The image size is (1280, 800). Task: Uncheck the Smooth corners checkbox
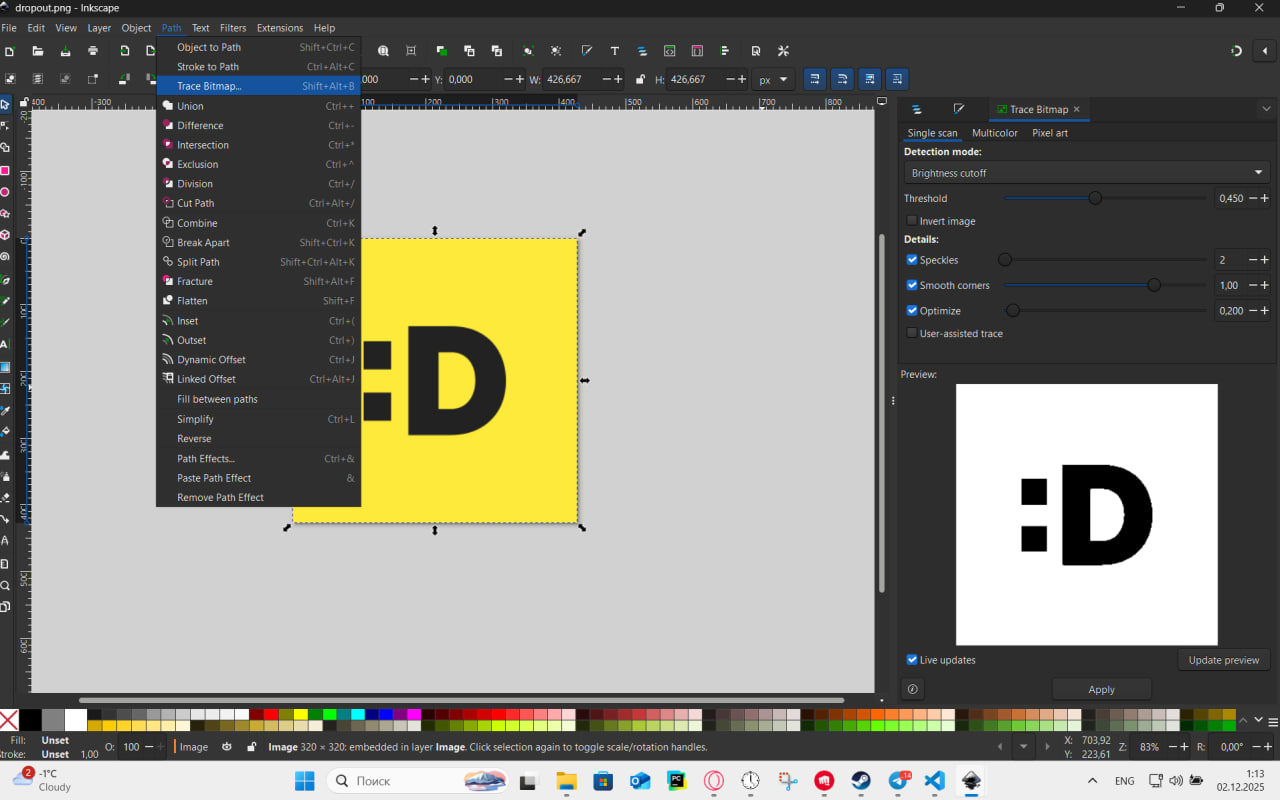[x=912, y=285]
